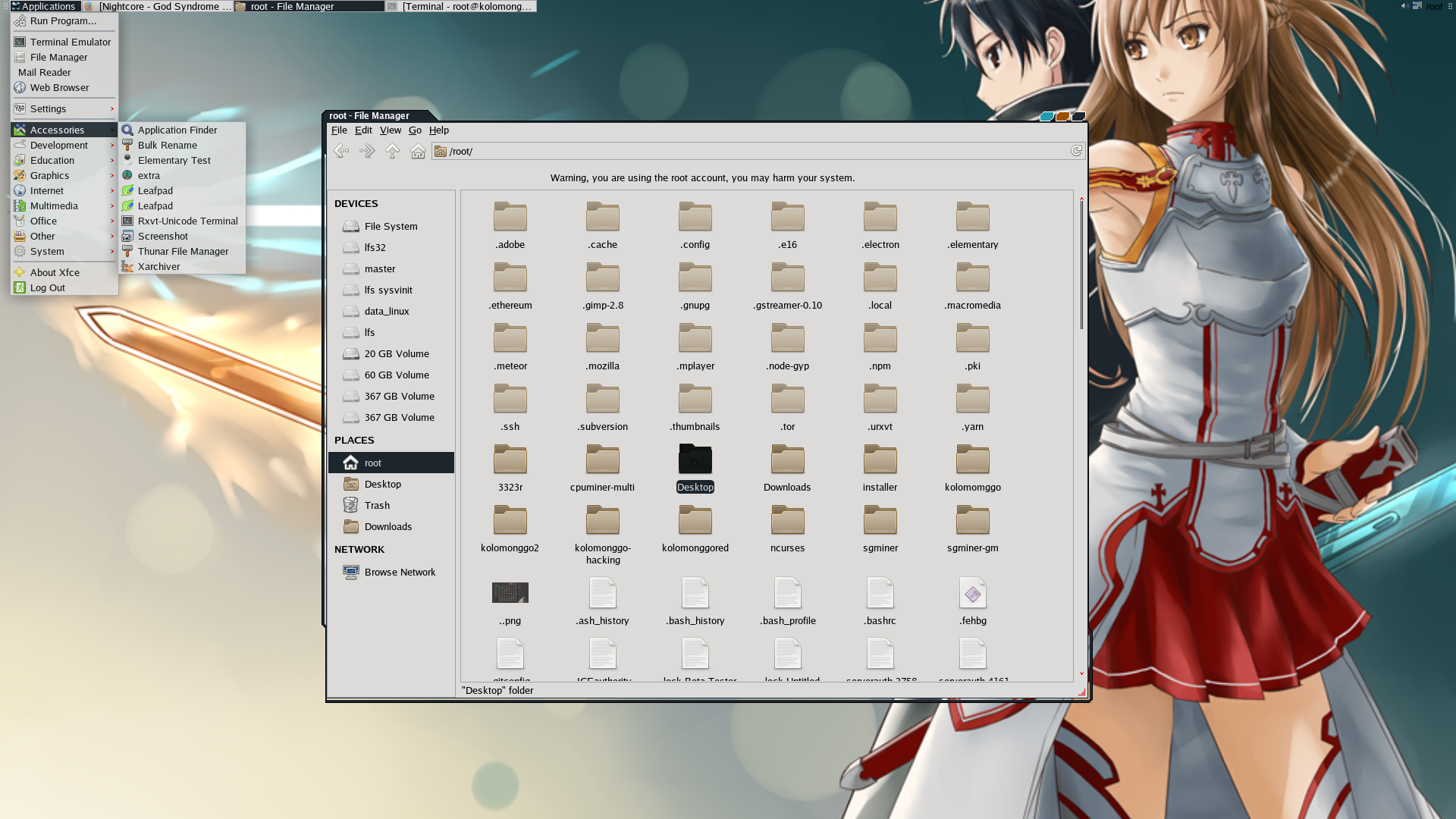The width and height of the screenshot is (1456, 819).
Task: Open the Go menu
Action: [x=415, y=130]
